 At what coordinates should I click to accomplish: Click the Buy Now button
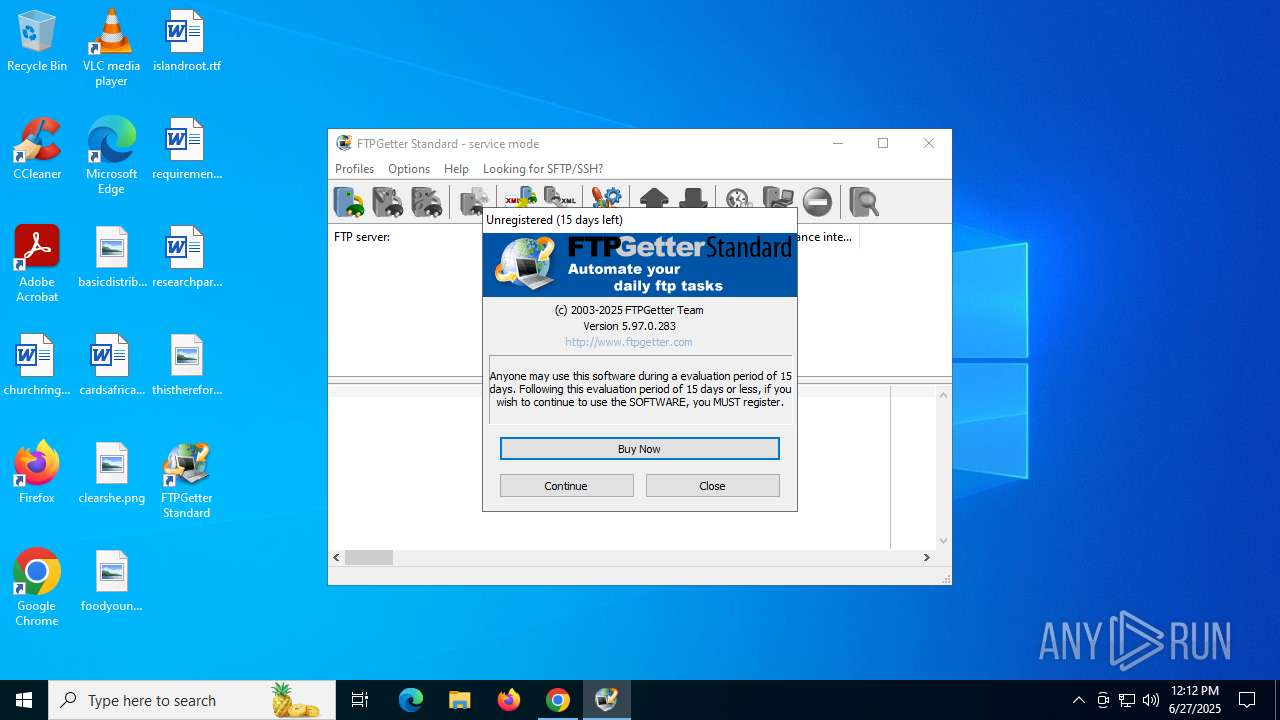640,449
